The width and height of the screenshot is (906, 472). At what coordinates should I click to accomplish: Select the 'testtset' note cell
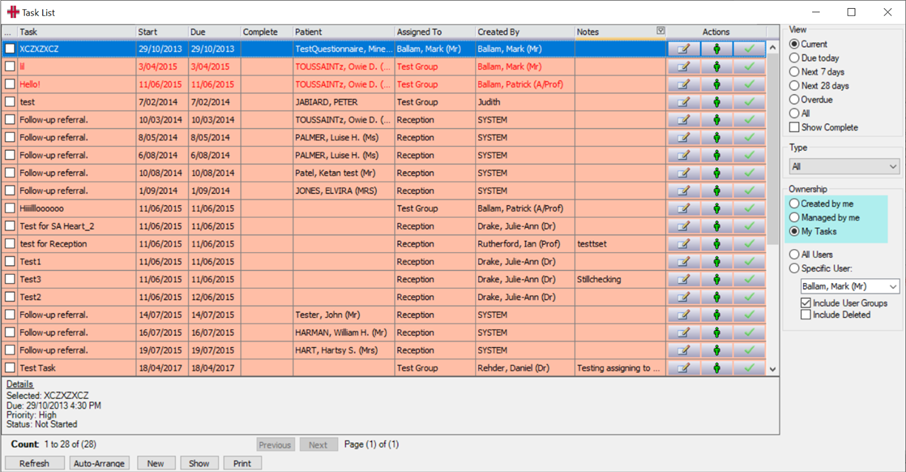[620, 244]
